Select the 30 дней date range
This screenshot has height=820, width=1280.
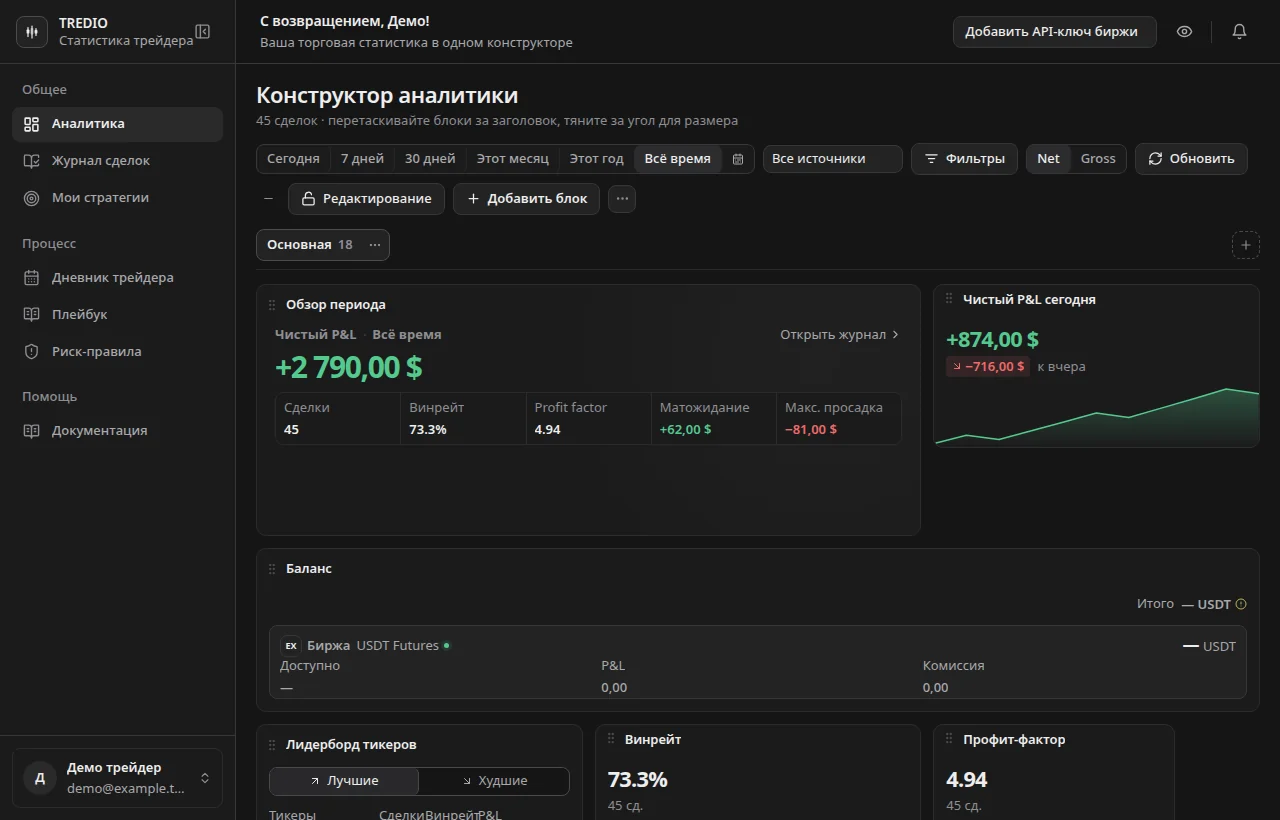430,159
